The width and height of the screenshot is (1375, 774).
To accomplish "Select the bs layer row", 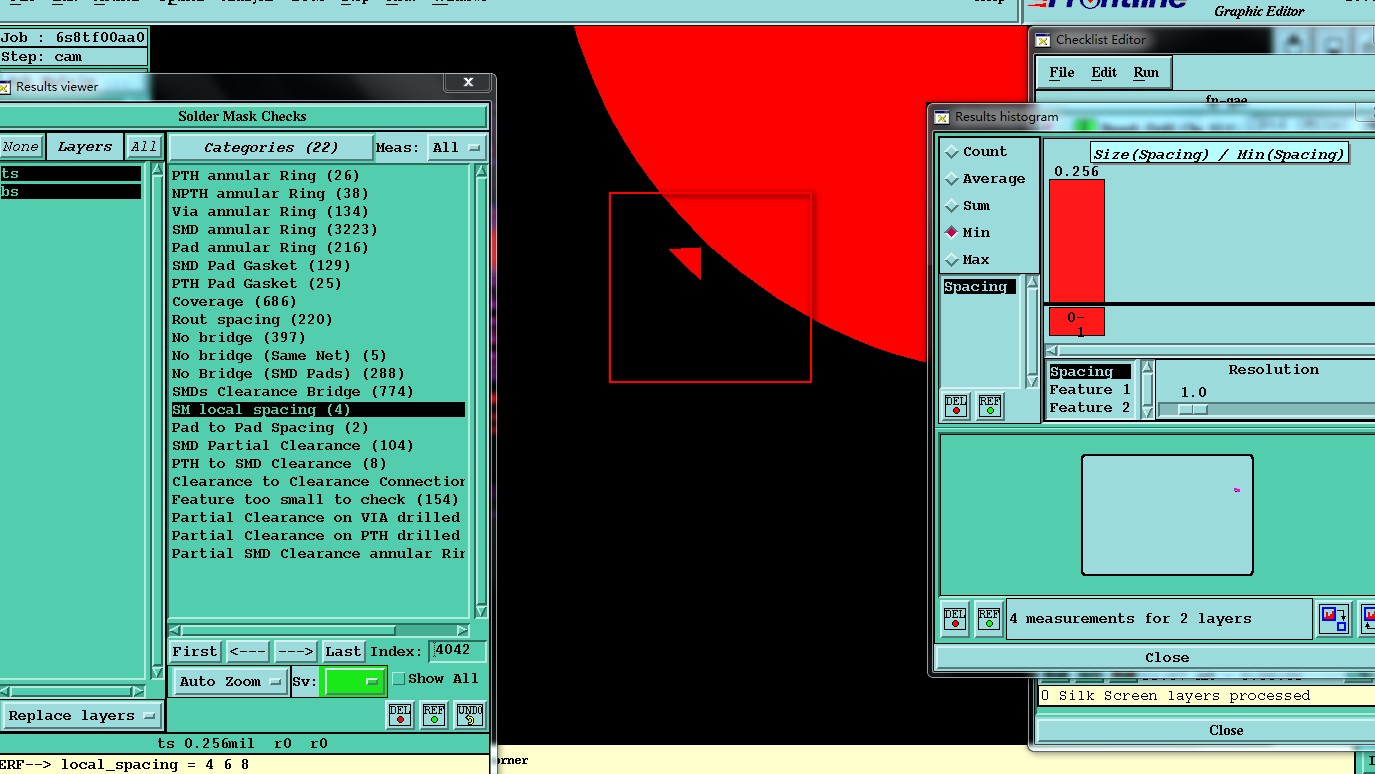I will [x=70, y=192].
